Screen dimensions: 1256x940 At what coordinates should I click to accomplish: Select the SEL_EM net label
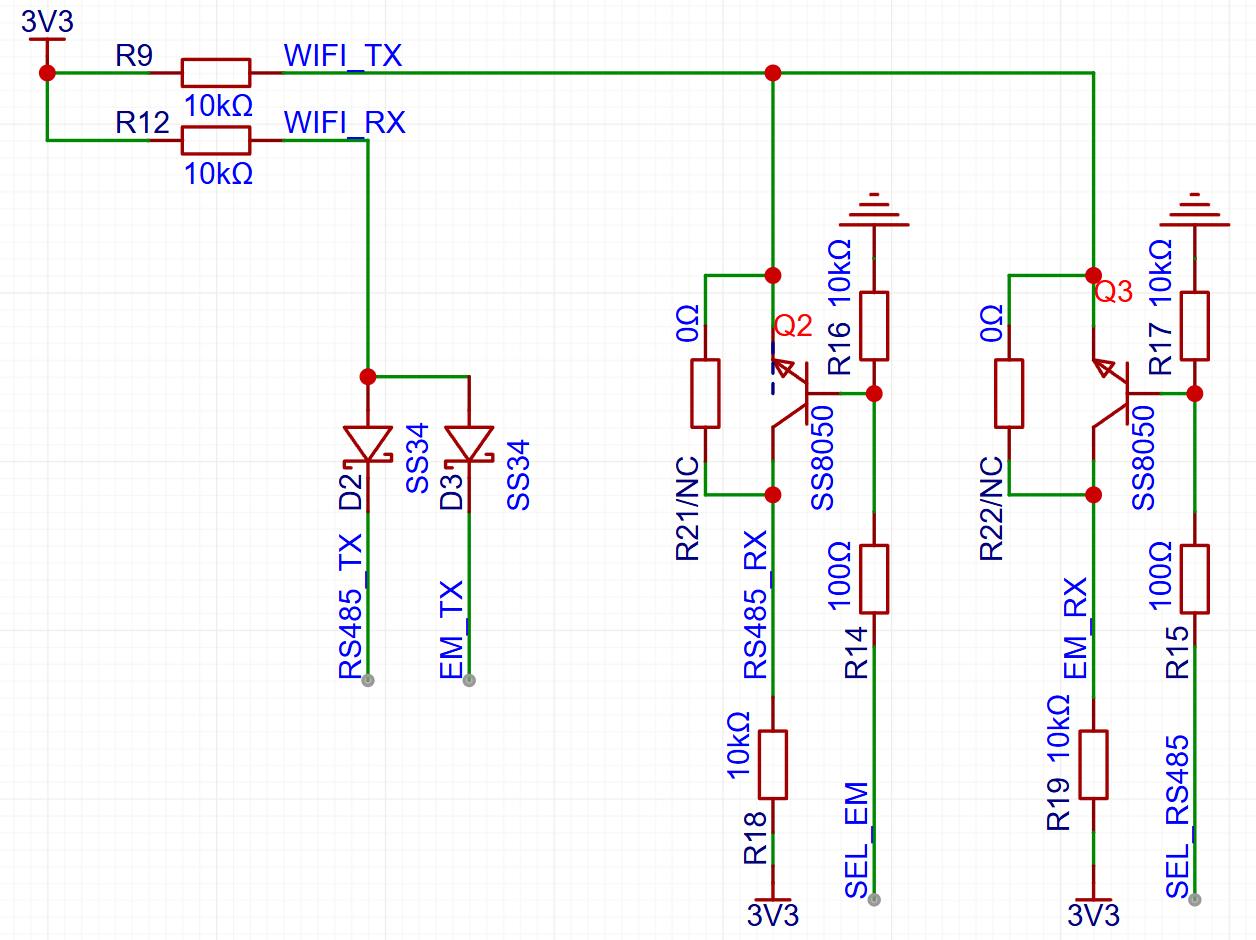pyautogui.click(x=857, y=840)
